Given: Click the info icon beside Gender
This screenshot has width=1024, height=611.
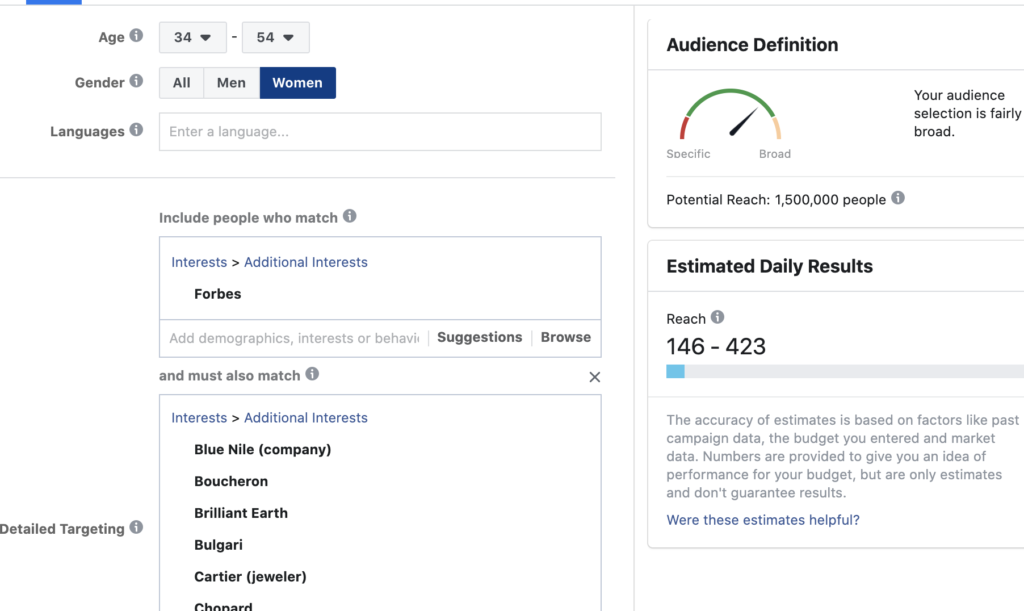Looking at the screenshot, I should point(136,81).
